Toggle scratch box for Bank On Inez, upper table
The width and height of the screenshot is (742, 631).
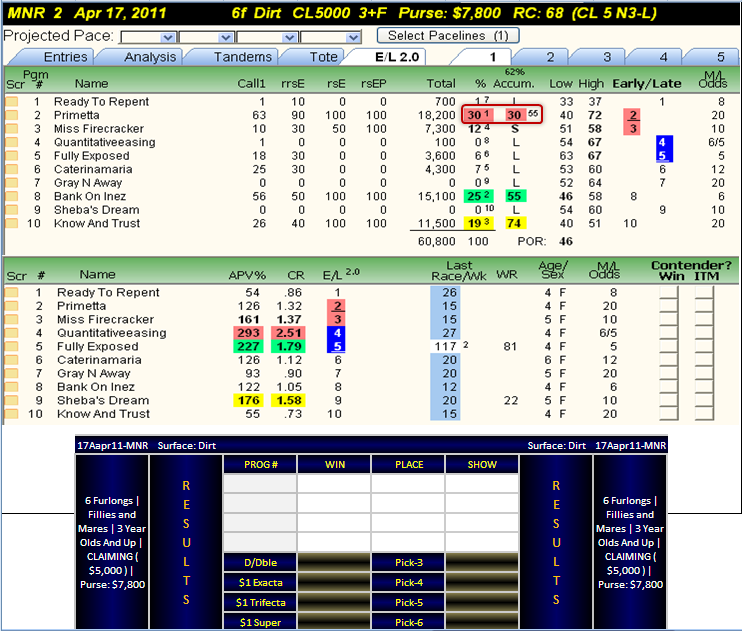pyautogui.click(x=12, y=196)
